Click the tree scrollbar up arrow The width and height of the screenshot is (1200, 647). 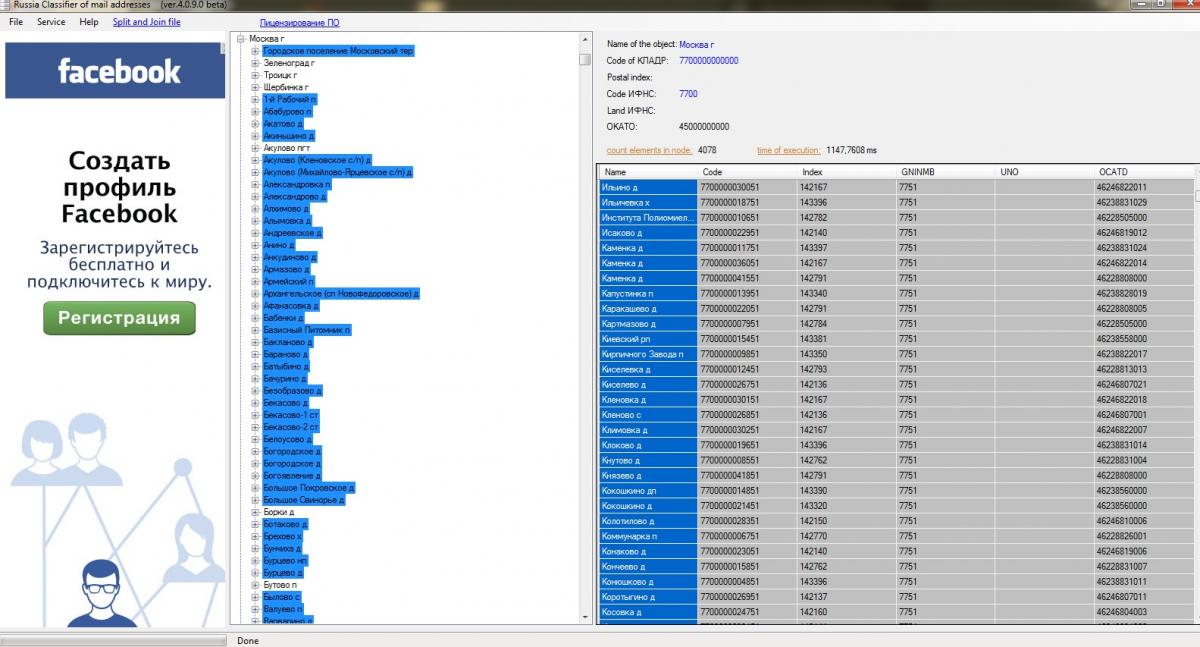(x=585, y=41)
